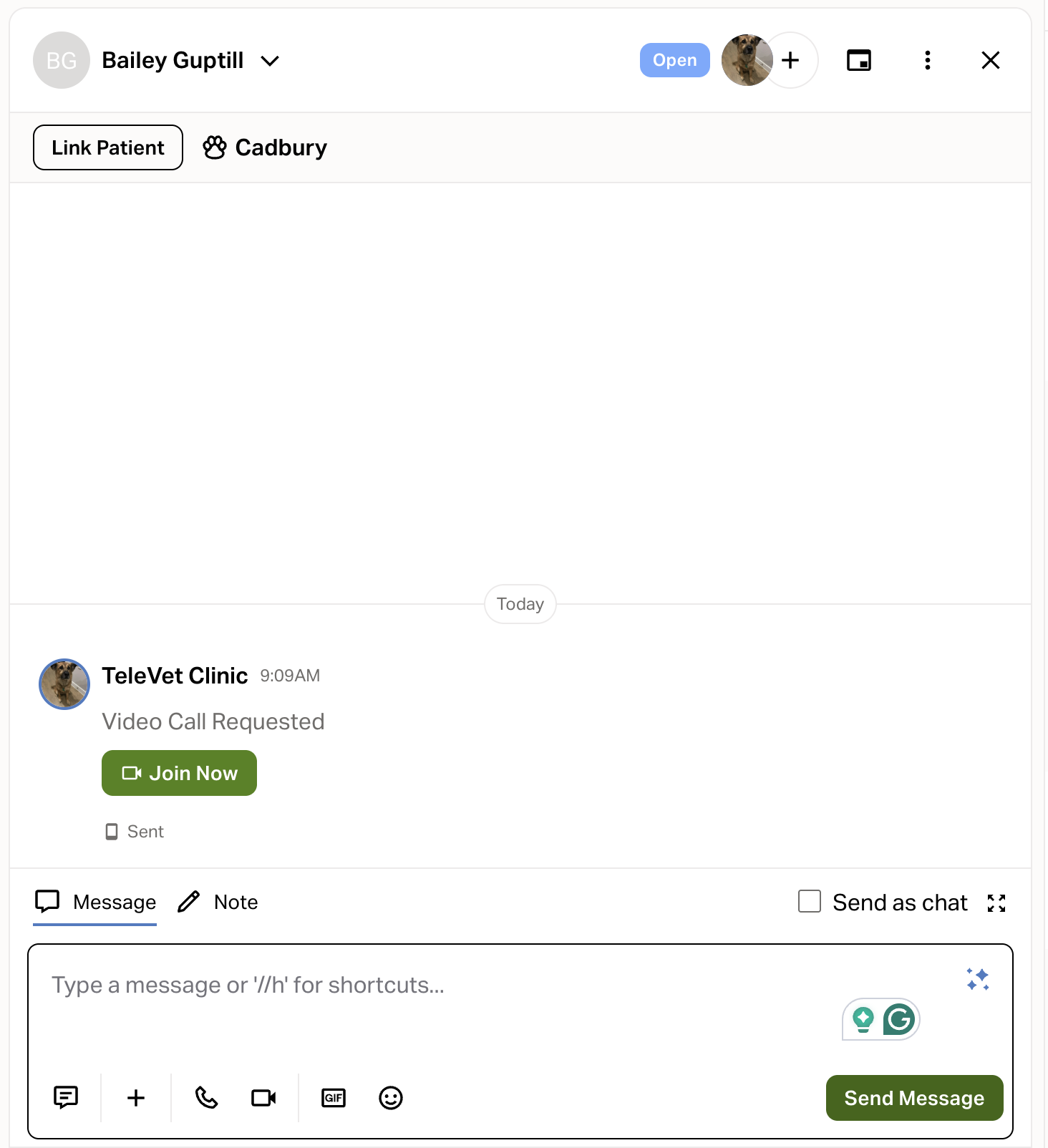Open the GIF picker

point(334,1097)
